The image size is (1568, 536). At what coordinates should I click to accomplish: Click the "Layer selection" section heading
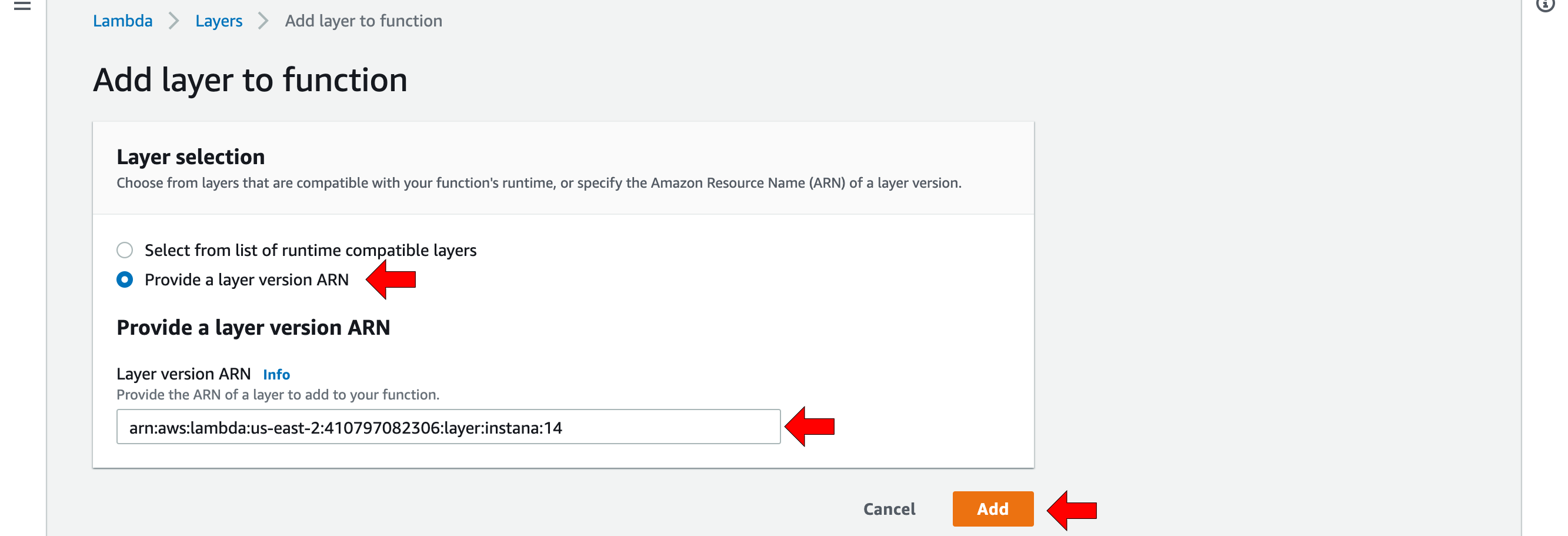pyautogui.click(x=191, y=157)
